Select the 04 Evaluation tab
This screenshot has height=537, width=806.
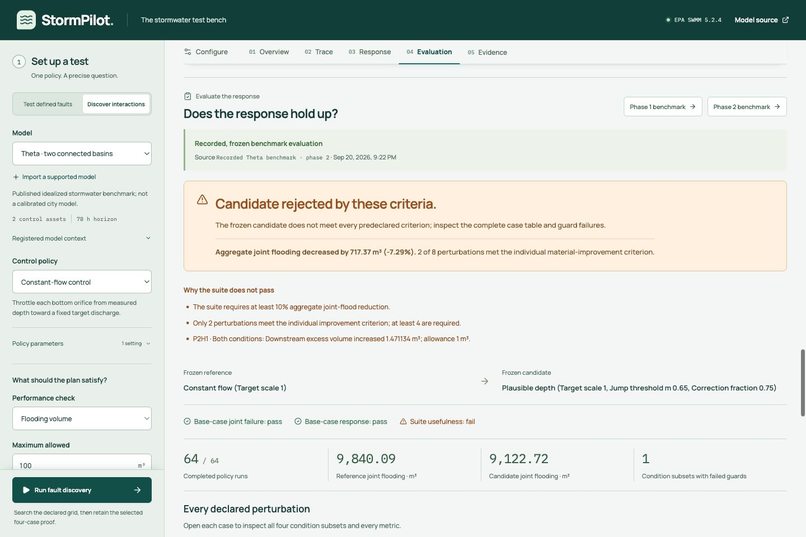[x=429, y=52]
